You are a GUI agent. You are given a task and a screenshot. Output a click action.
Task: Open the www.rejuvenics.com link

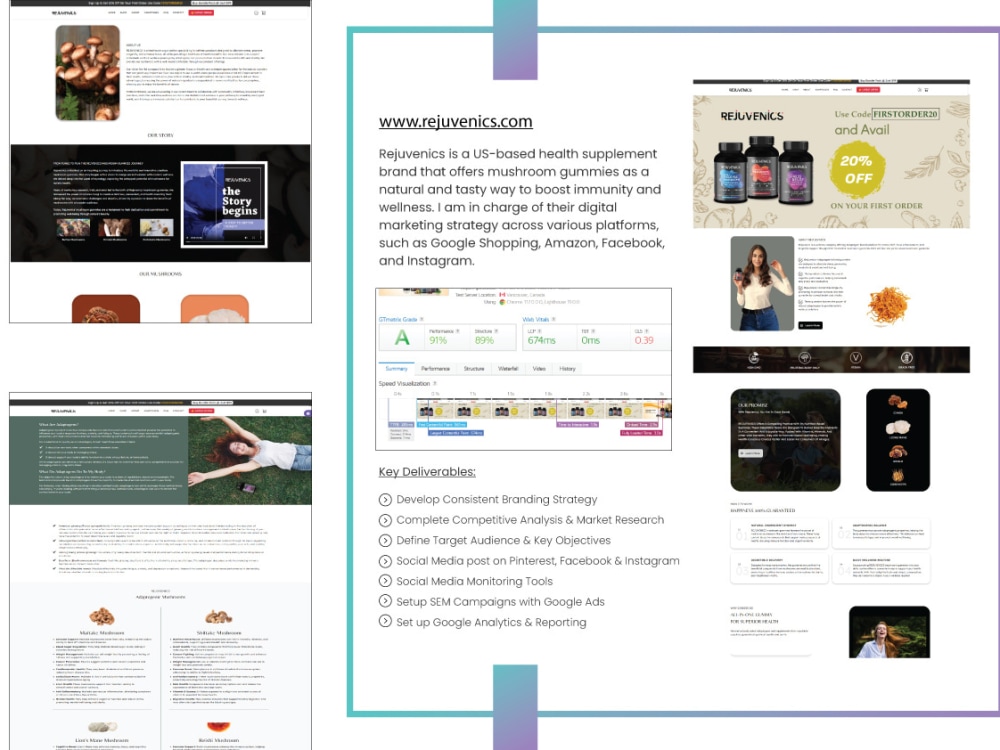pos(455,121)
